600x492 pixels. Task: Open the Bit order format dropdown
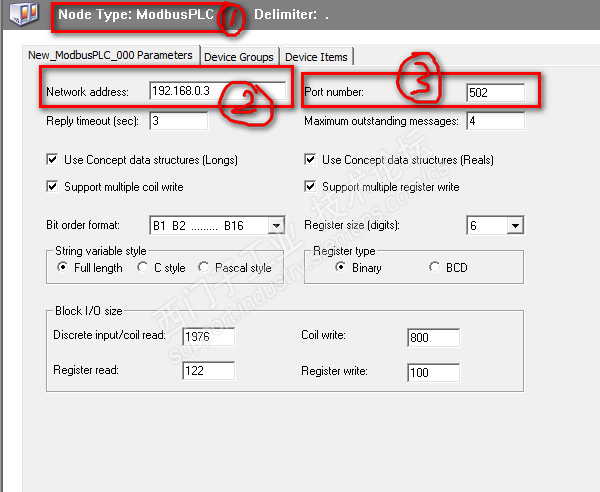pos(276,226)
